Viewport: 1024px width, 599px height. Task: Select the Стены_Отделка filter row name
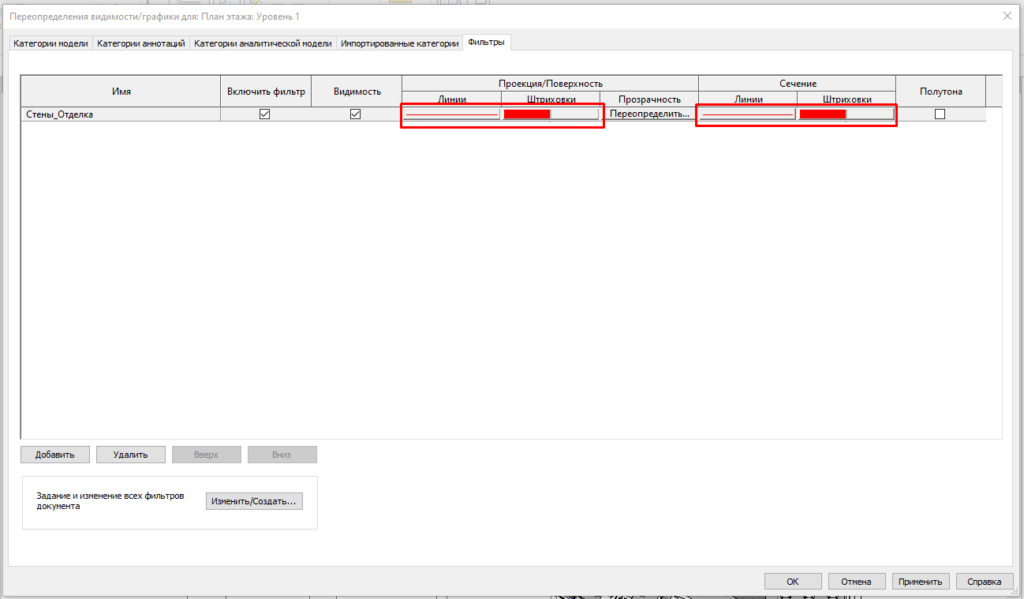click(x=60, y=115)
